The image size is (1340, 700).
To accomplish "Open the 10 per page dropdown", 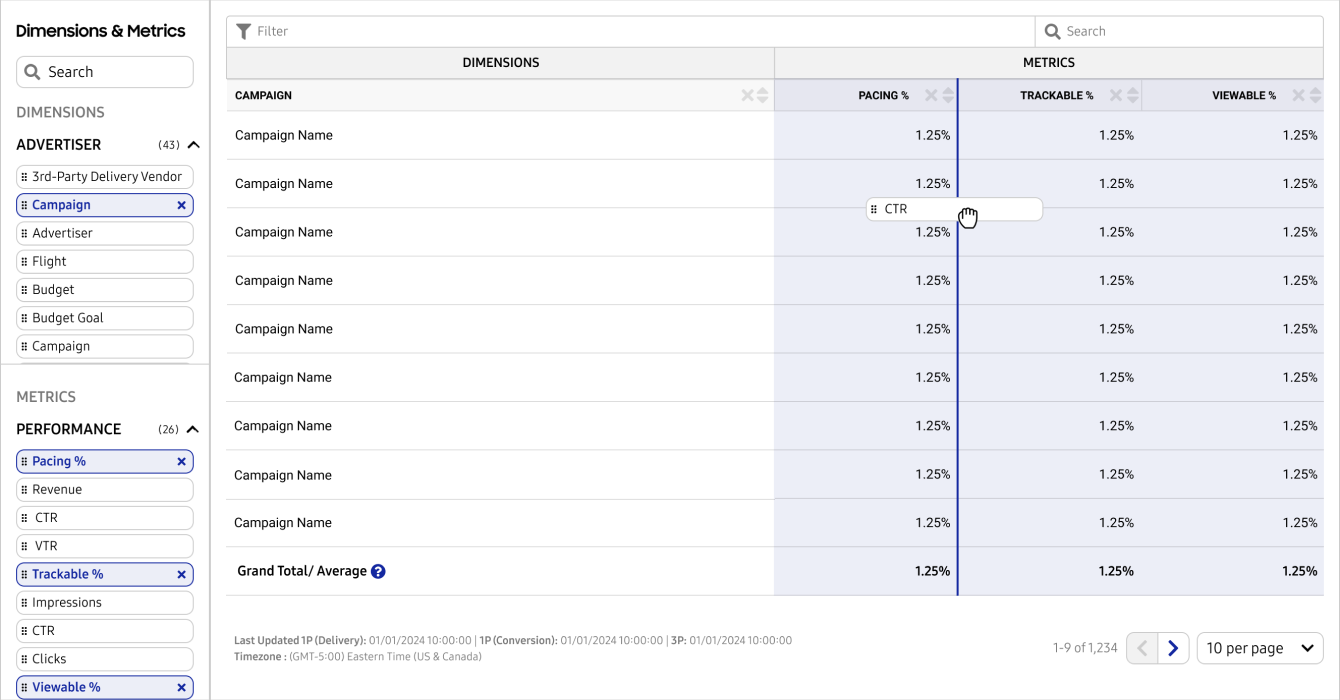I will tap(1259, 648).
